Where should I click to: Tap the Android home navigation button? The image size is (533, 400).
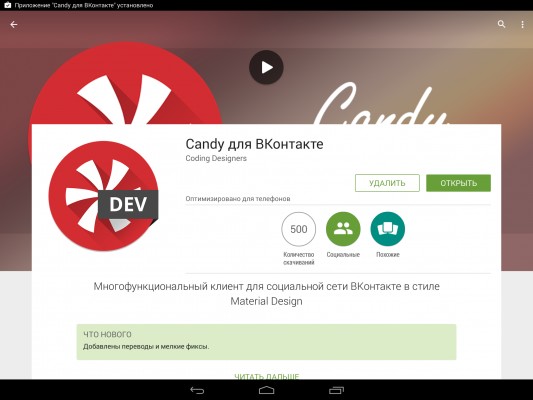[266, 390]
